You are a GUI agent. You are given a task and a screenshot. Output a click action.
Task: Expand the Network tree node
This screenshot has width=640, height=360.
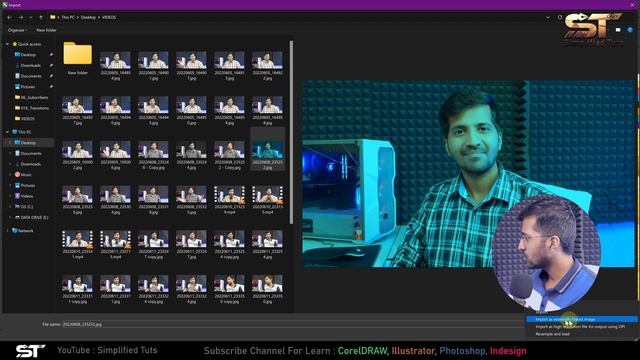[x=7, y=231]
